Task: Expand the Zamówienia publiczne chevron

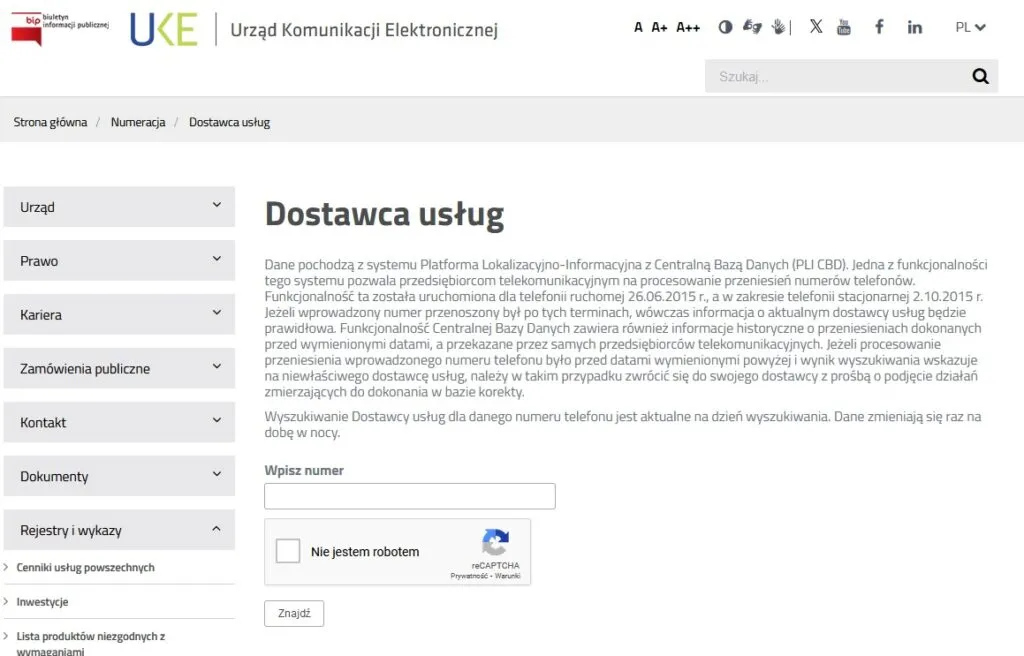Action: (217, 367)
